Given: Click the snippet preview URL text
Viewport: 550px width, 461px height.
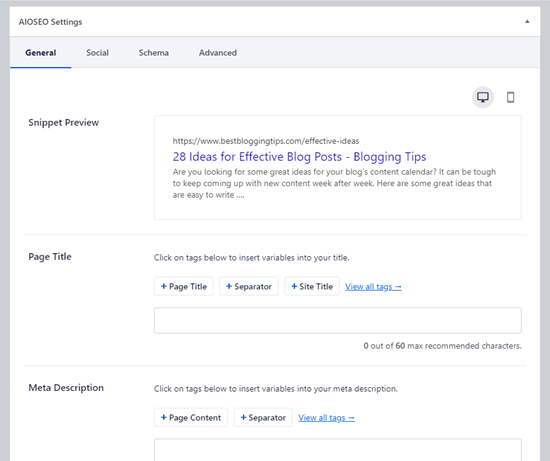Looking at the screenshot, I should click(x=266, y=141).
